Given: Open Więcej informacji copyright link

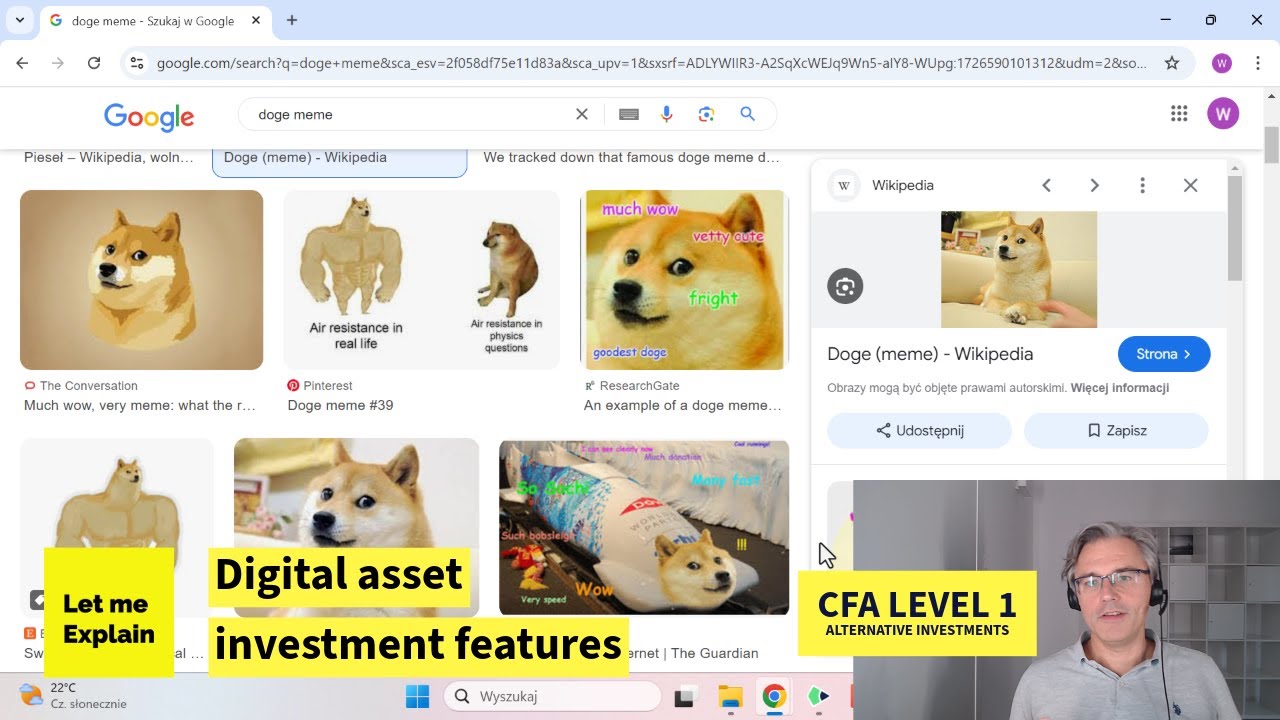Looking at the screenshot, I should coord(1119,388).
